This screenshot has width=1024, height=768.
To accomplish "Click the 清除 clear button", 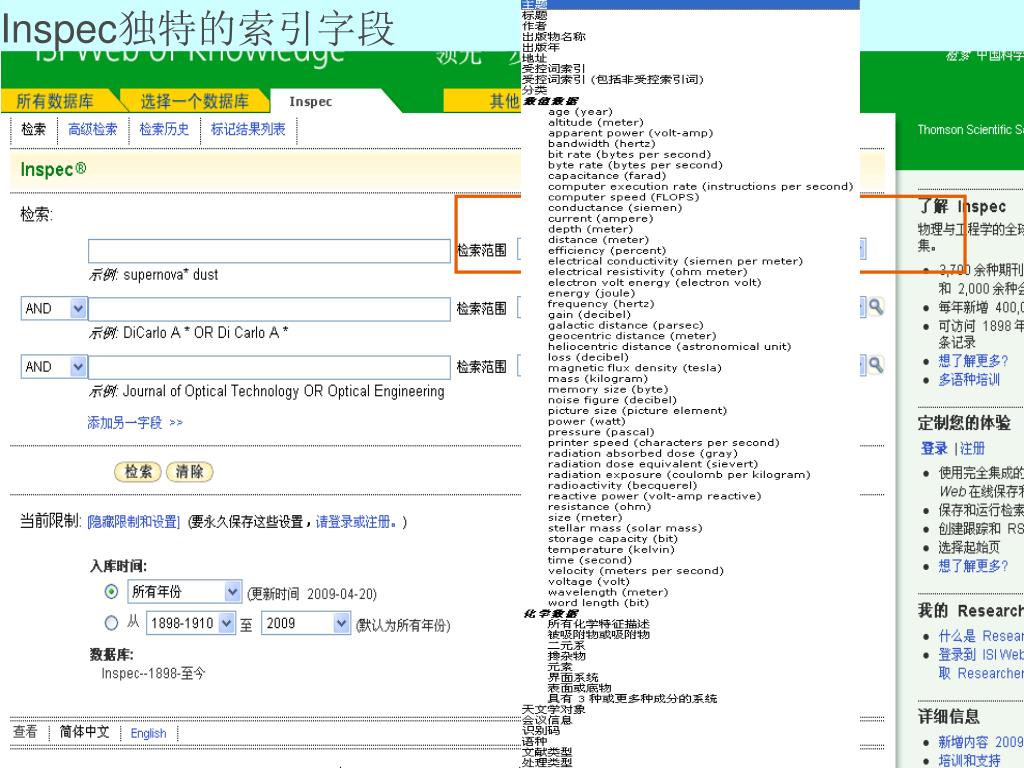I will pos(189,472).
